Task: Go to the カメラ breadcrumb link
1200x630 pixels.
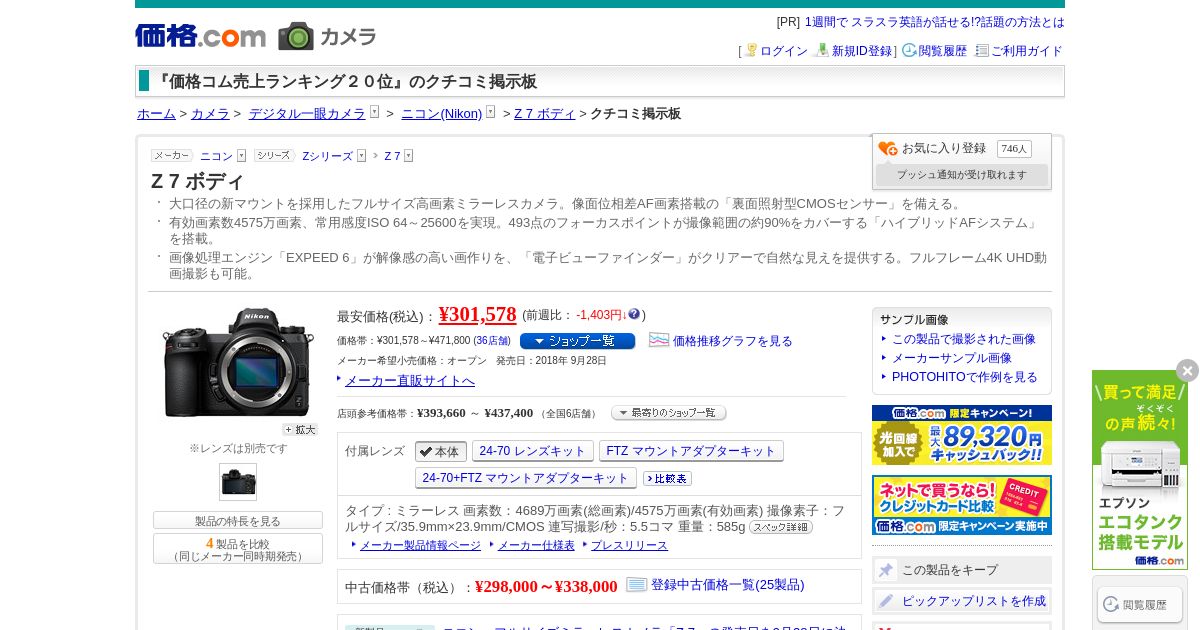Action: click(210, 114)
